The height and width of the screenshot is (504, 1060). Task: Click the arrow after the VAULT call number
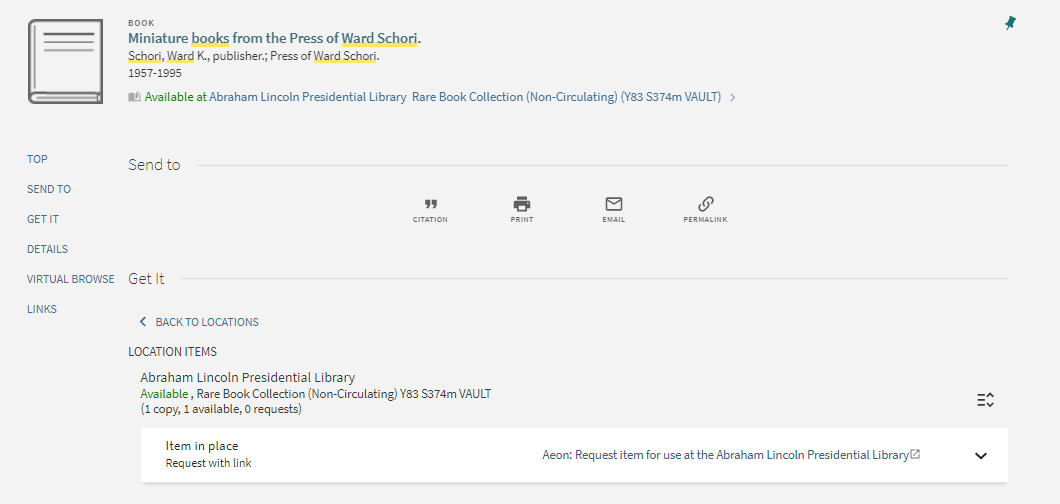pos(733,98)
